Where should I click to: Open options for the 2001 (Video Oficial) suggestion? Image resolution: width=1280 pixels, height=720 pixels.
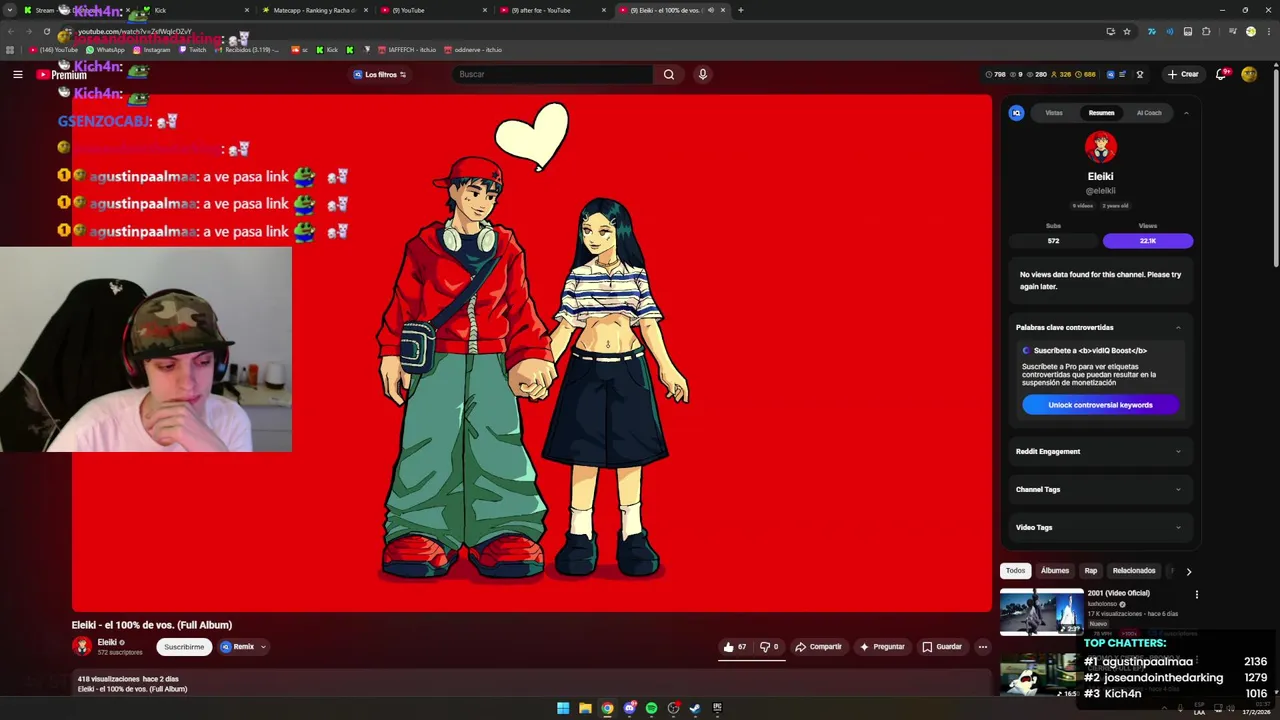coord(1196,594)
